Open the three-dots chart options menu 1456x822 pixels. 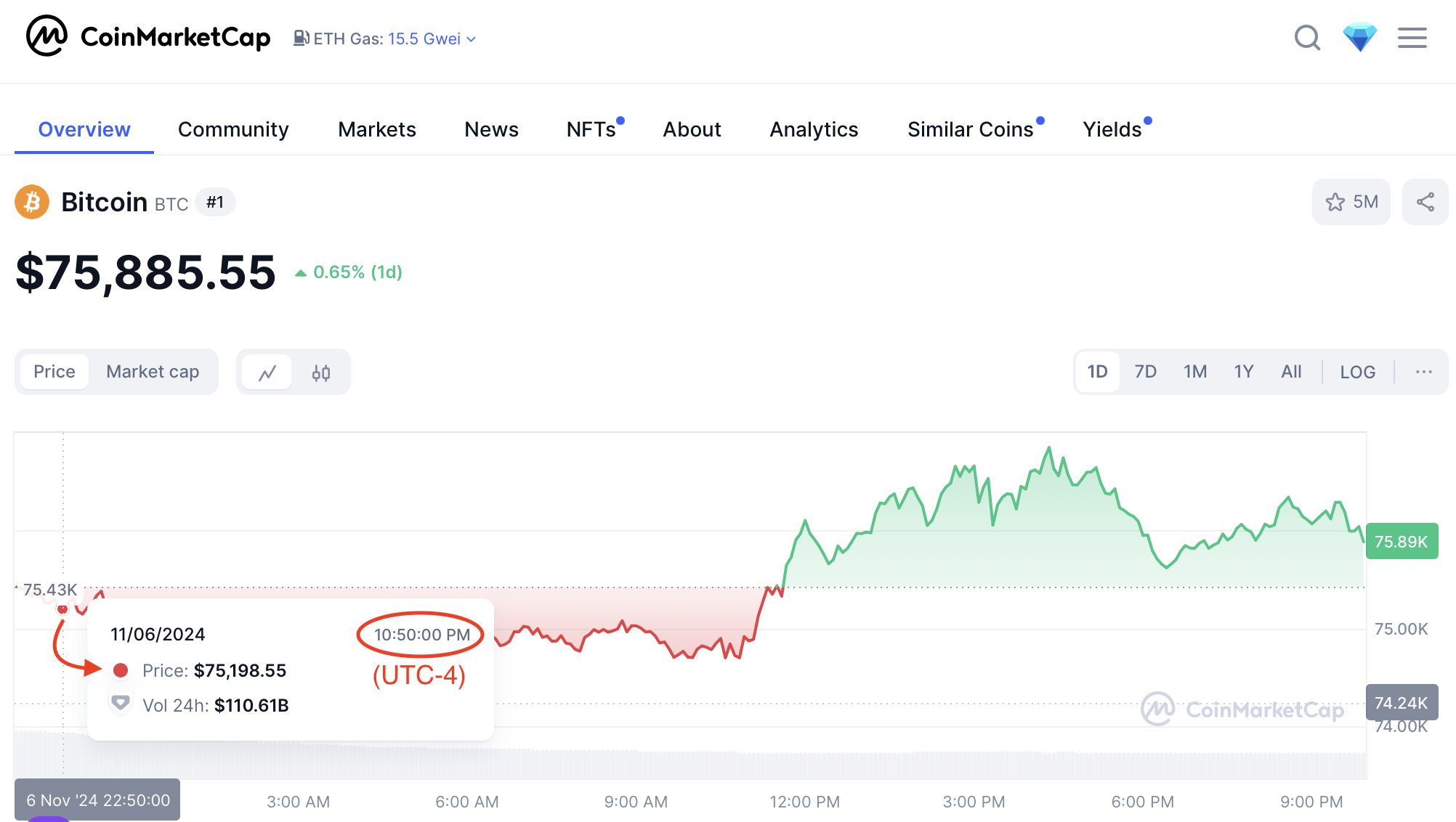coord(1423,372)
